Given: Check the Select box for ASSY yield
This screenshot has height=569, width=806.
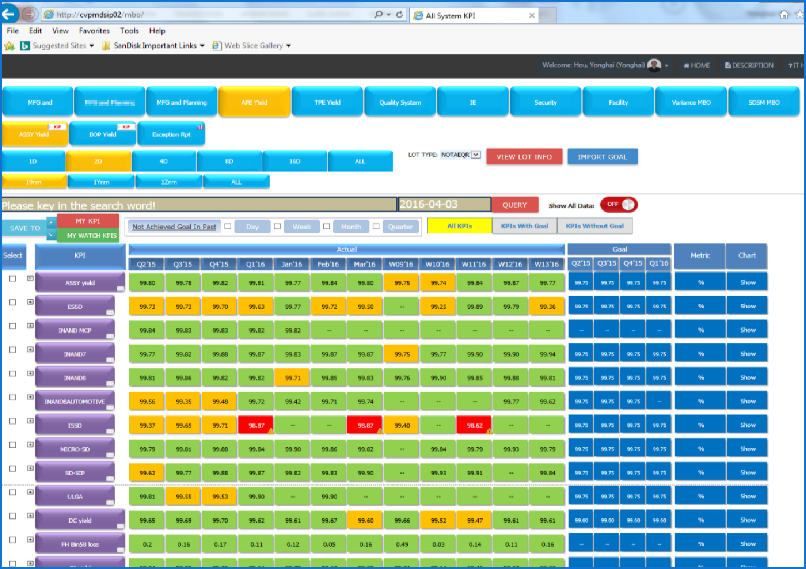Looking at the screenshot, I should tap(12, 283).
